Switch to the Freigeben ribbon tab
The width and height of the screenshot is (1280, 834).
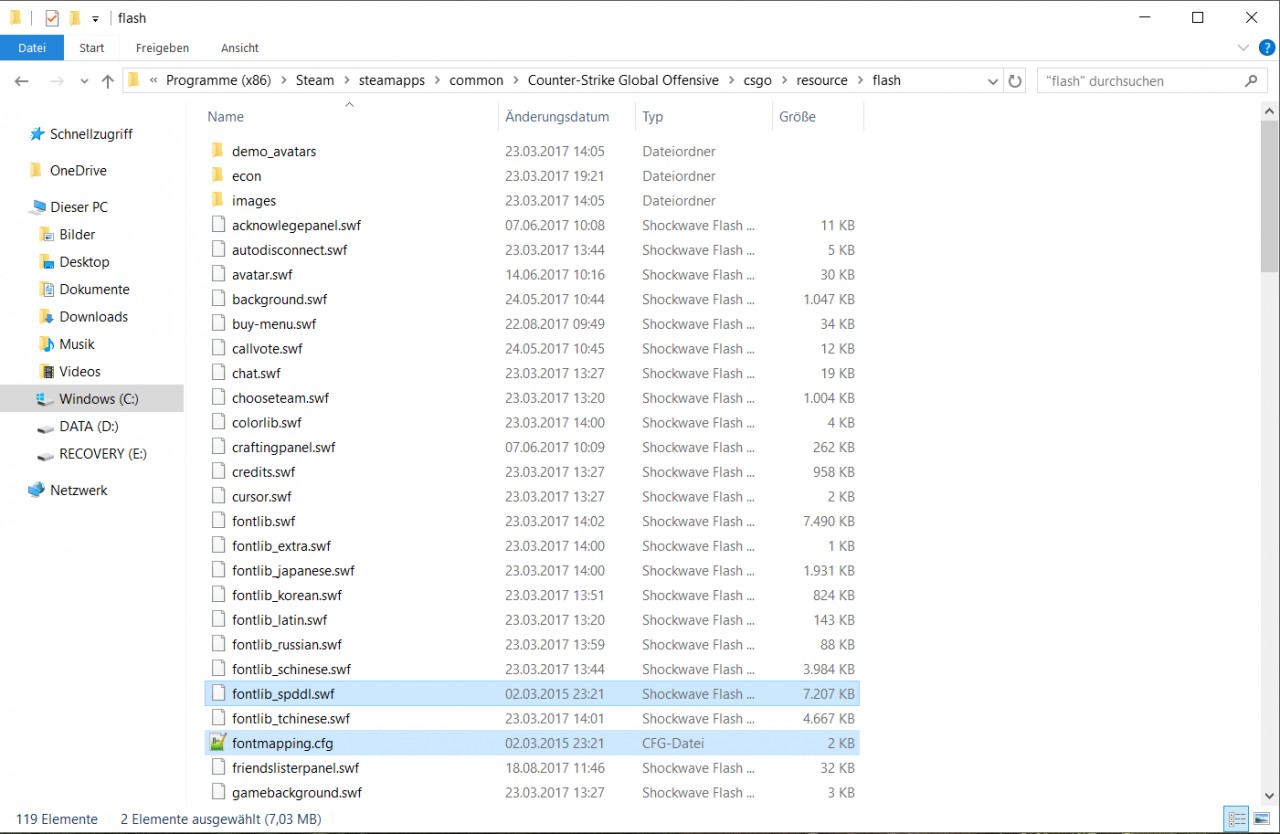click(162, 47)
